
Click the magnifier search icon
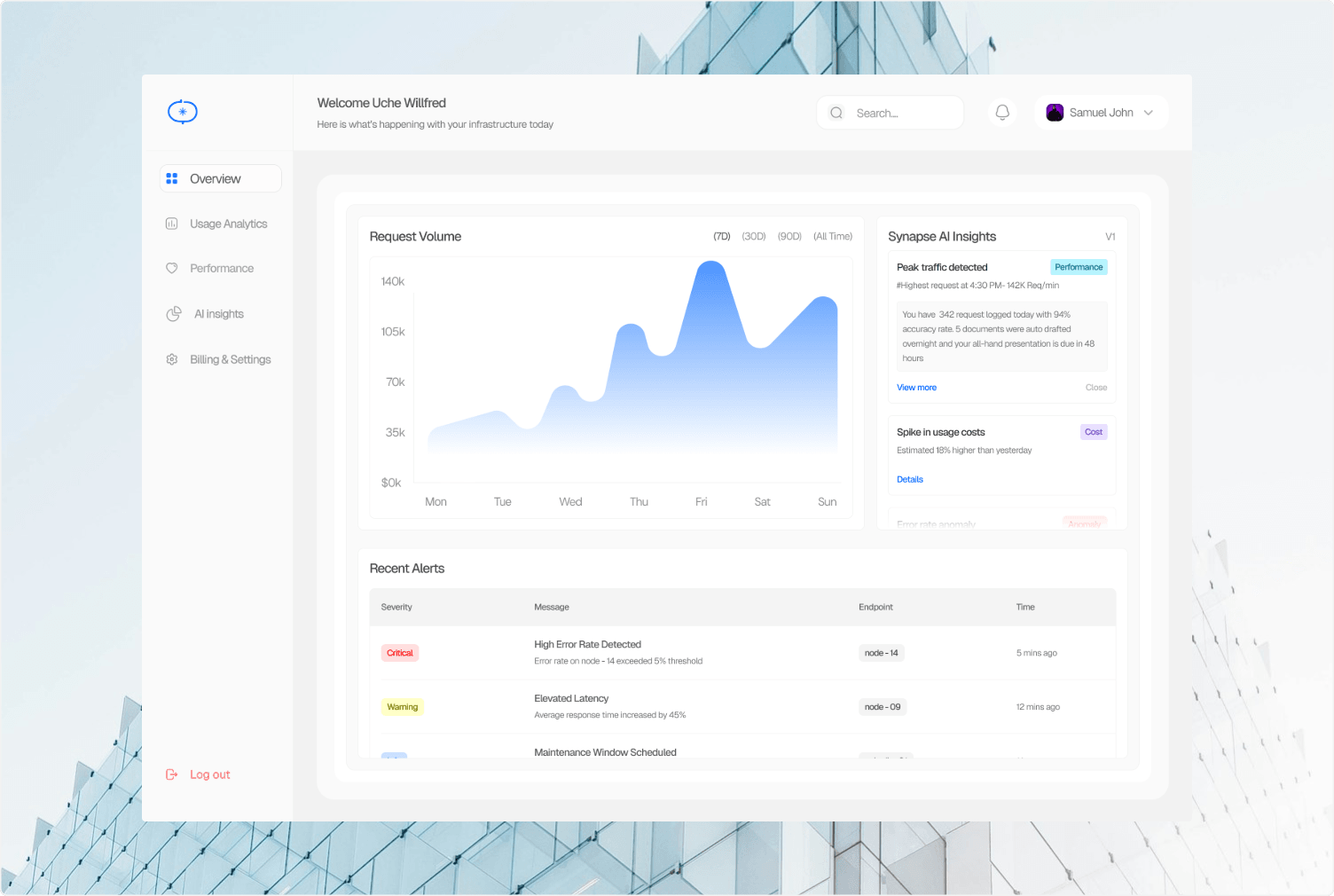point(836,113)
